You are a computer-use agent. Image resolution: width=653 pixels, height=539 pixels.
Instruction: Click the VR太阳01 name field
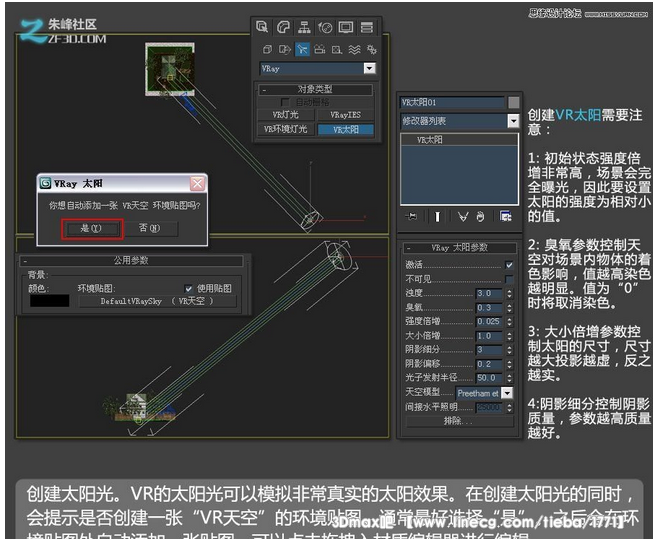click(452, 102)
